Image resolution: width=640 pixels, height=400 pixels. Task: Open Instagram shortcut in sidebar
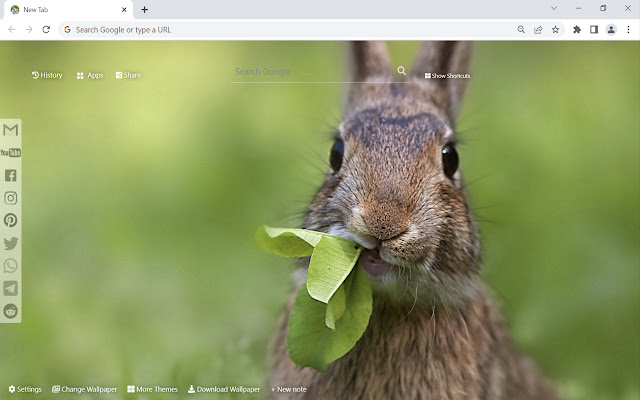coord(11,198)
